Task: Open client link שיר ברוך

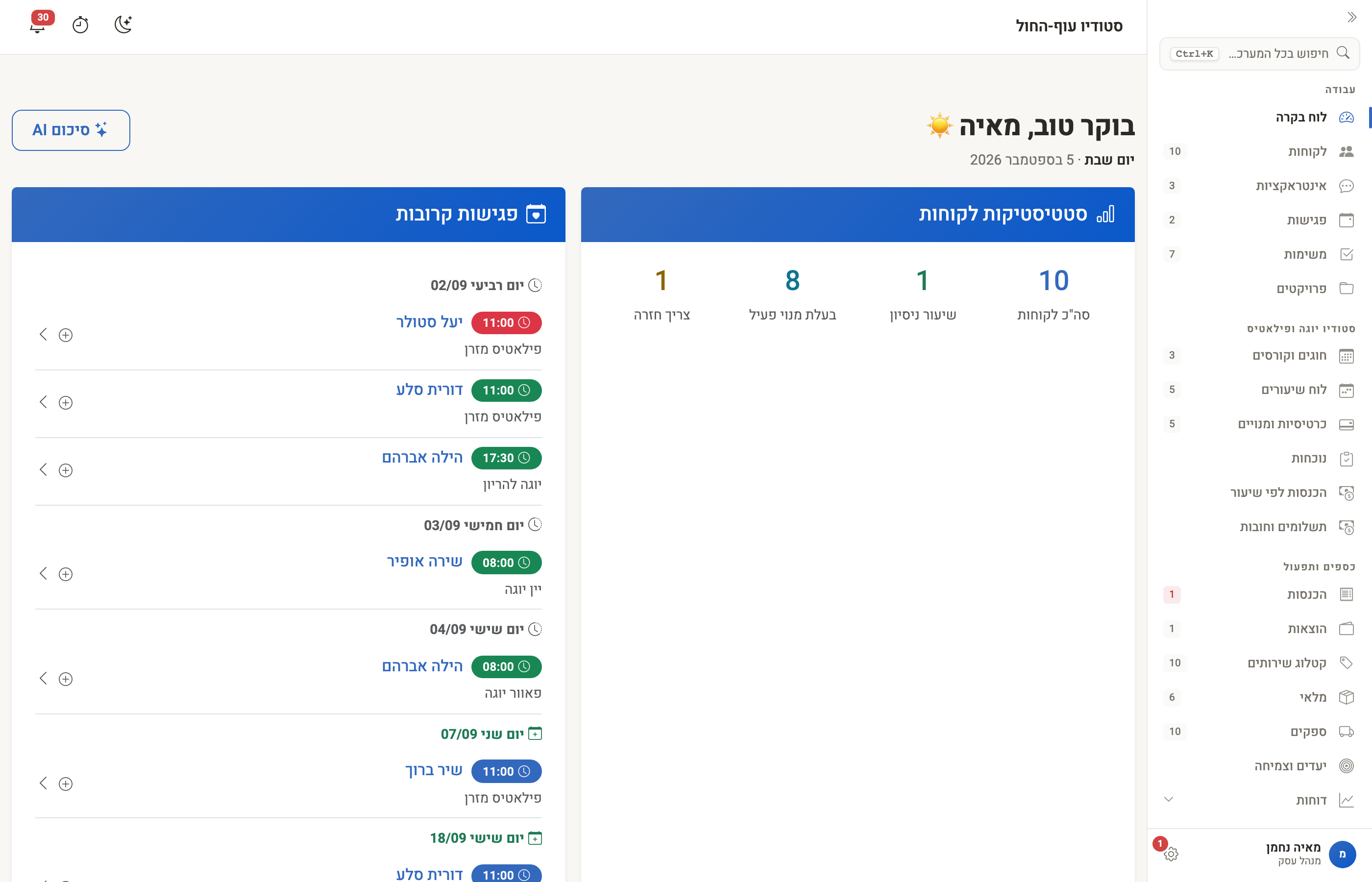Action: pos(434,771)
